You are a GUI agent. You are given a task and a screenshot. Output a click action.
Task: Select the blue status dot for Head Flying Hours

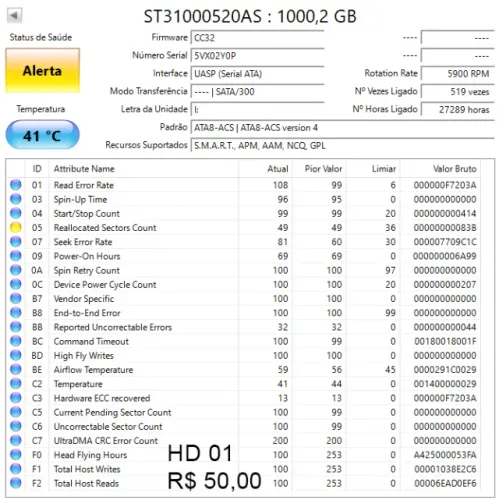[x=15, y=455]
